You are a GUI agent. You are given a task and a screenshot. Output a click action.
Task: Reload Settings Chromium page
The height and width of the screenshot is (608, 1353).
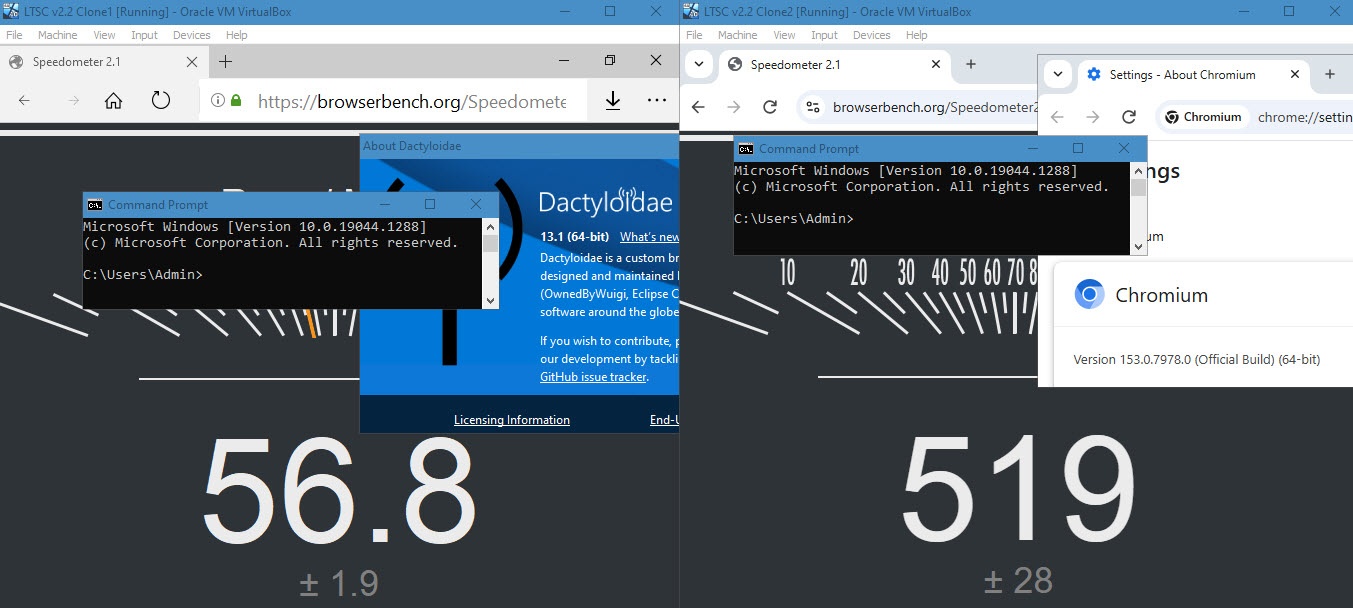tap(1129, 117)
